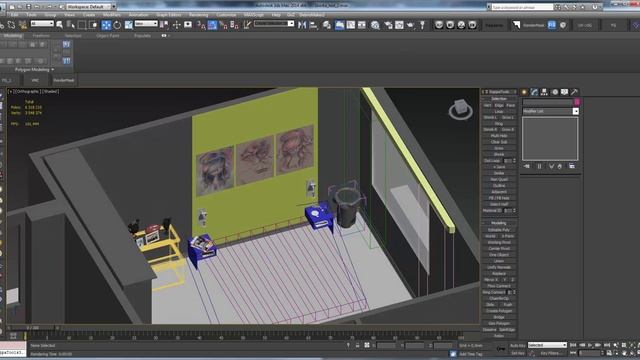Toggle the Graphite ribbon visibility button

[x=340, y=25]
